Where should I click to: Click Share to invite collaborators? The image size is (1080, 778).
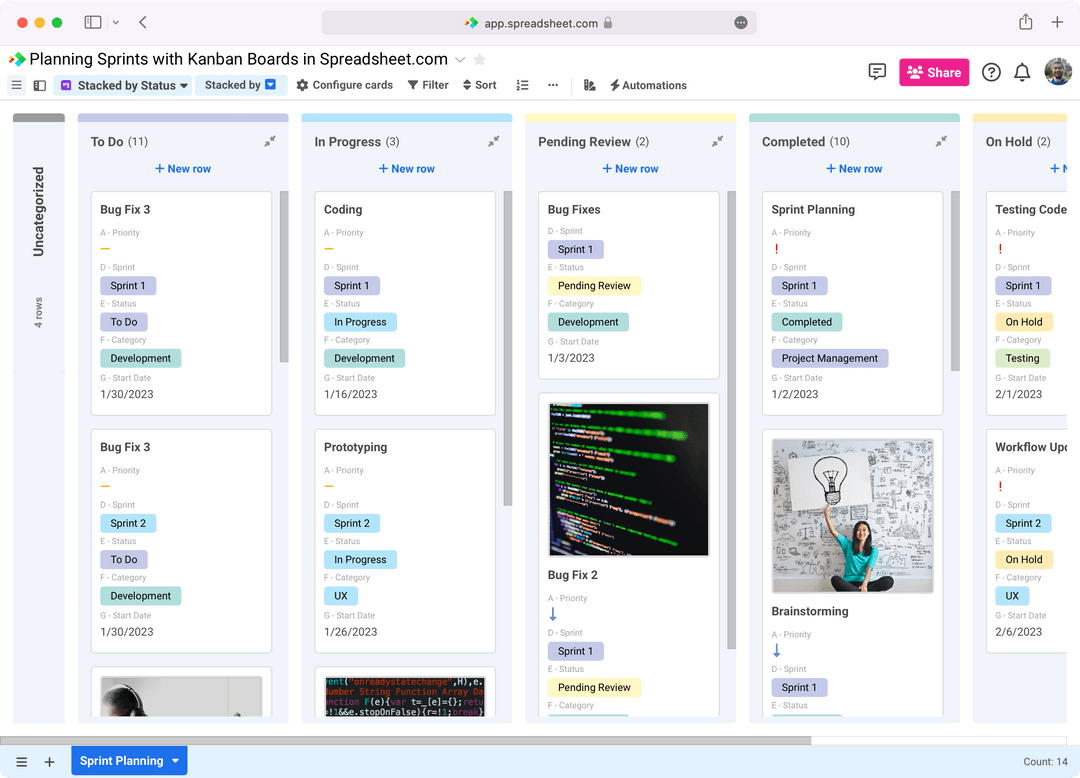click(x=933, y=72)
